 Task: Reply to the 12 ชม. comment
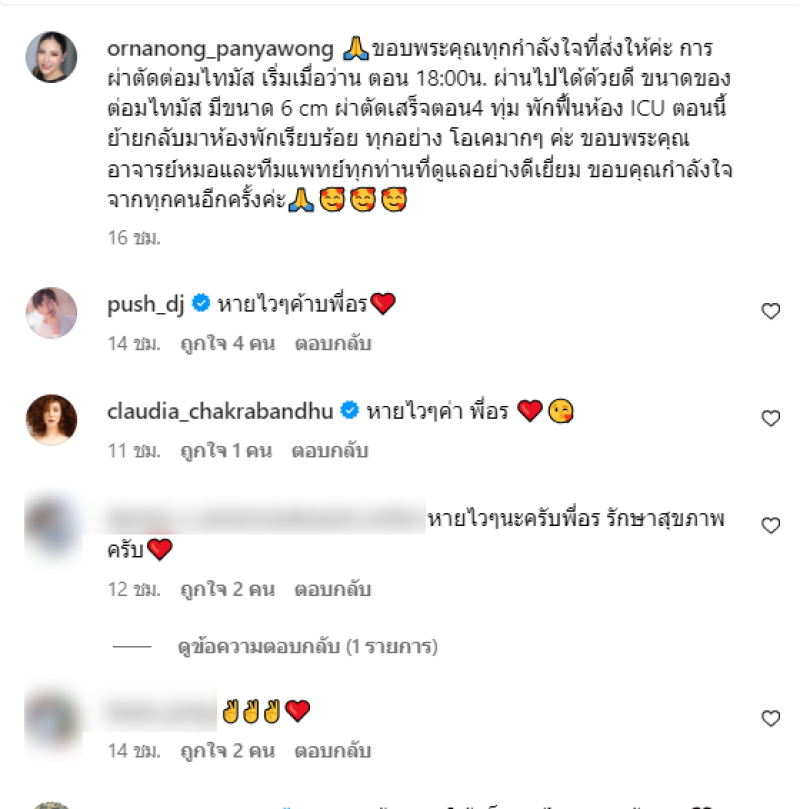[x=333, y=589]
